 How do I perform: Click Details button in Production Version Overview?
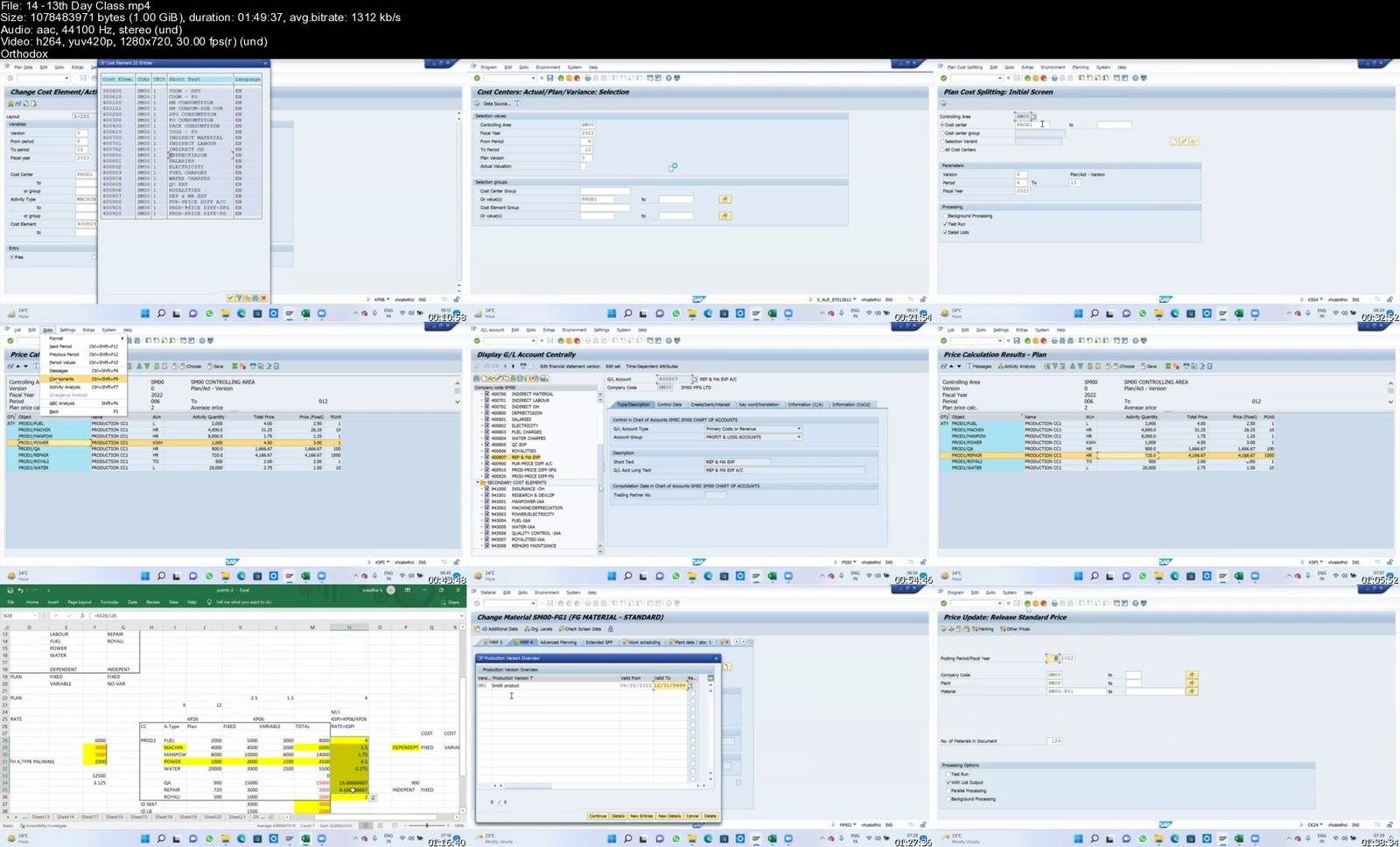tap(618, 816)
